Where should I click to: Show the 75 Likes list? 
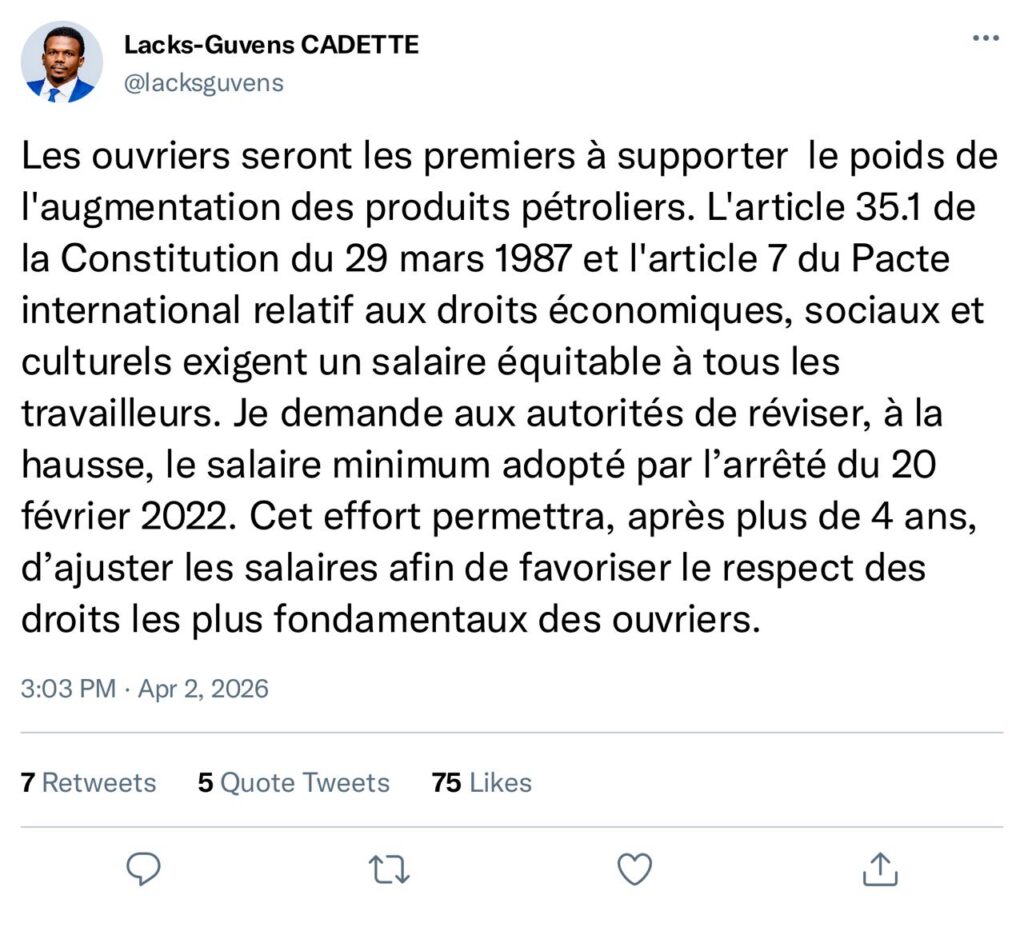pyautogui.click(x=481, y=782)
